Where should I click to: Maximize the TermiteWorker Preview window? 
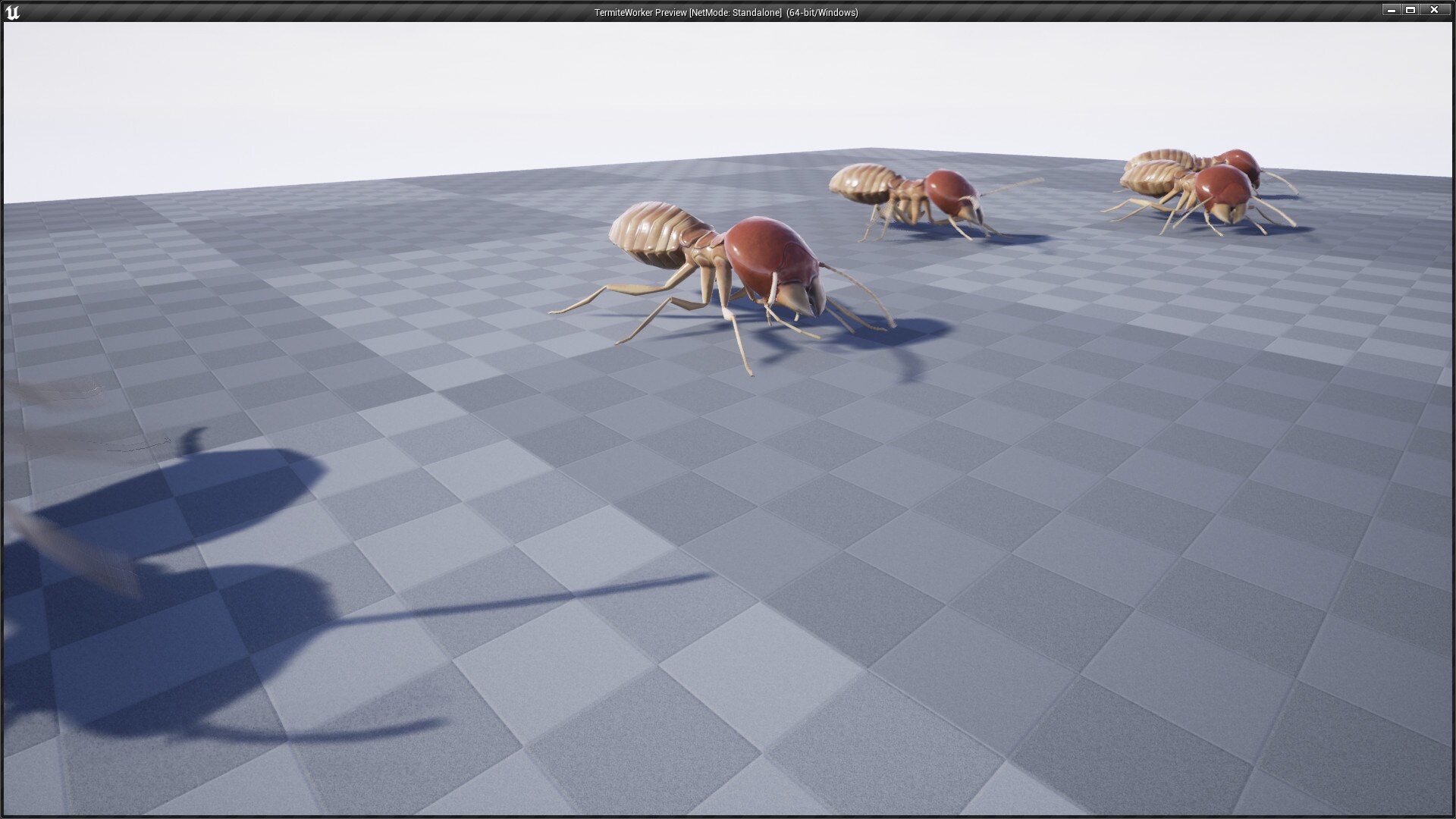tap(1410, 11)
